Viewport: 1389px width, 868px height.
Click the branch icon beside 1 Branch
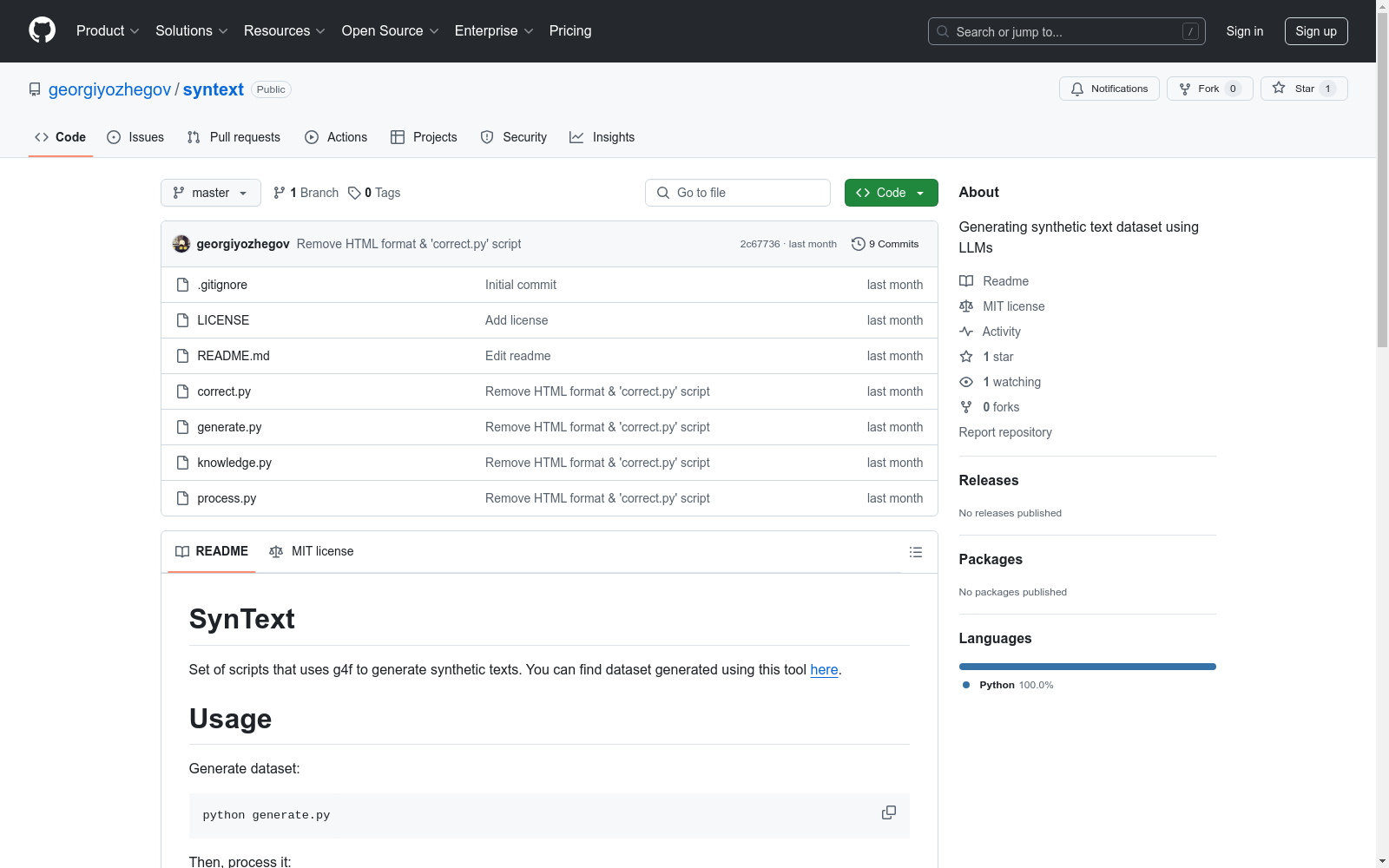tap(280, 193)
